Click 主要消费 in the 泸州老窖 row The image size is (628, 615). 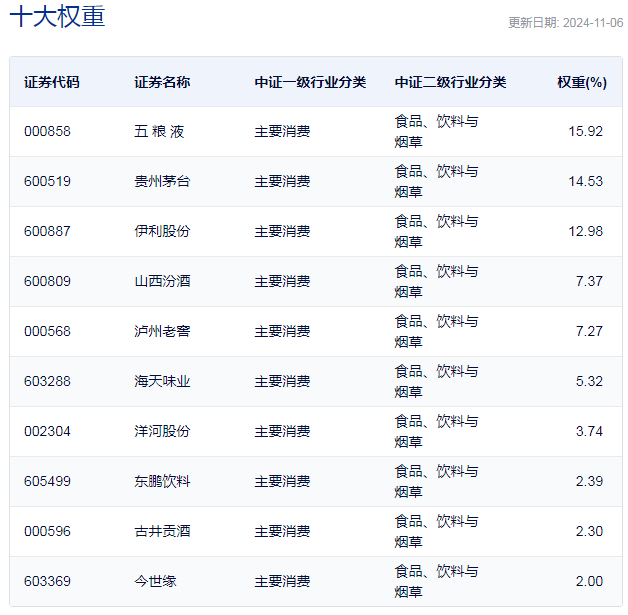[282, 332]
